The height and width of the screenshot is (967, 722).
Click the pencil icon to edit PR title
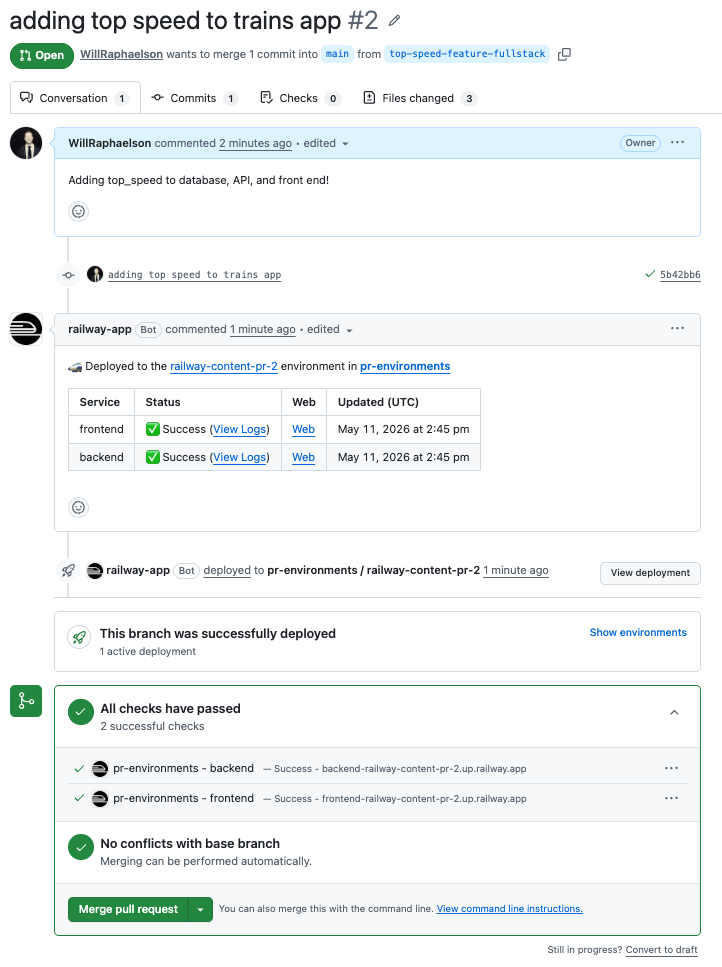395,21
